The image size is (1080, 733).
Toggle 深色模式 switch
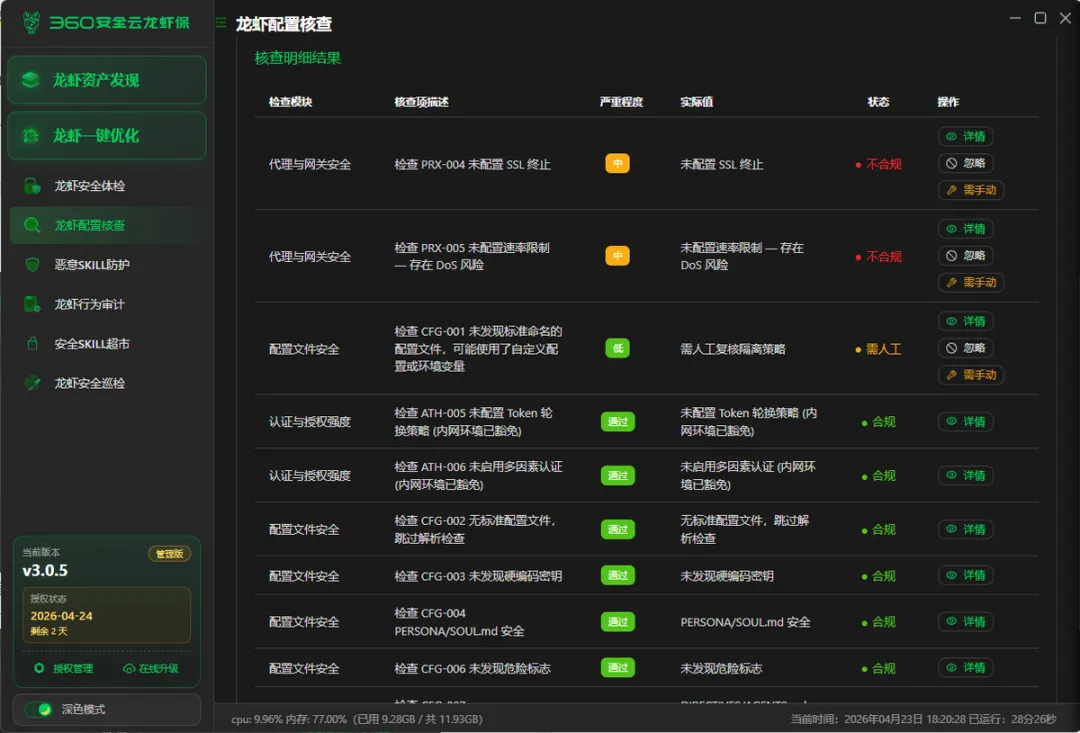[38, 709]
